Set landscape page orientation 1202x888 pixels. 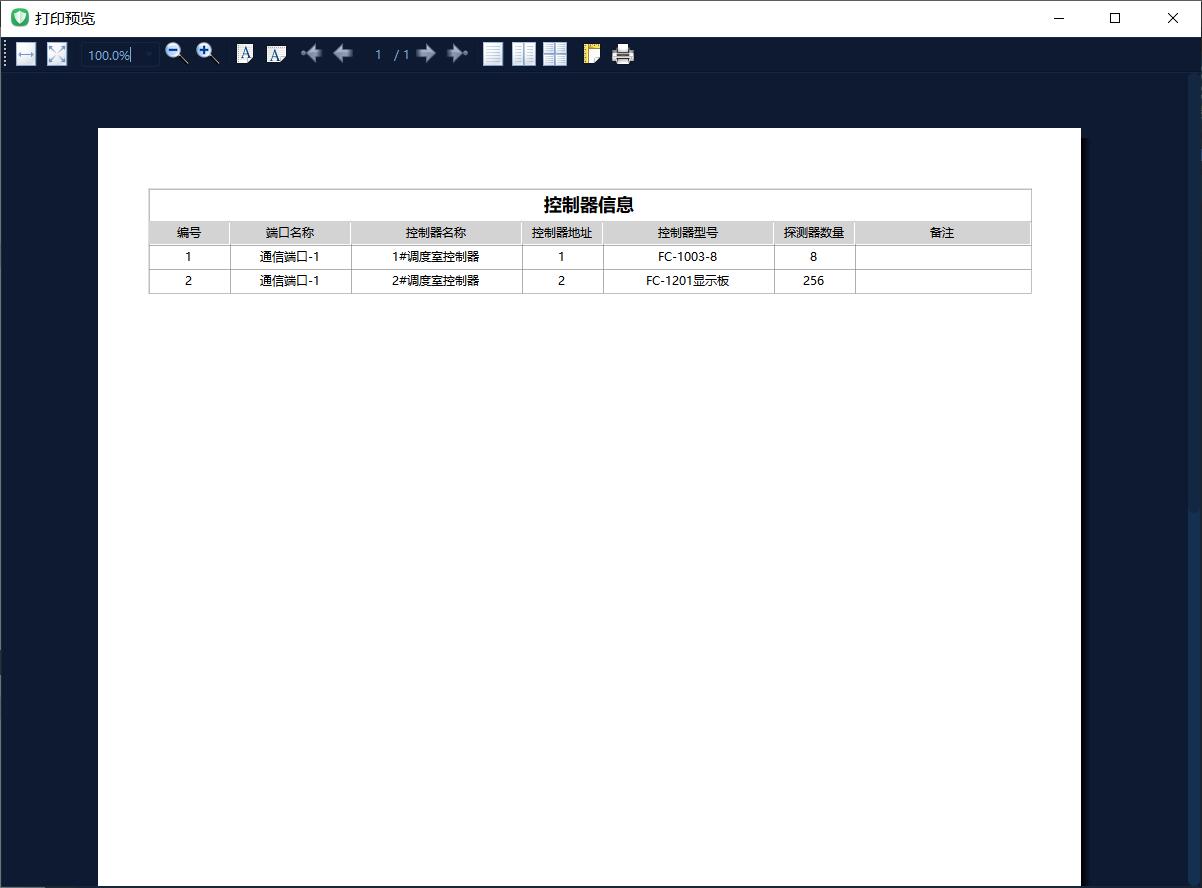[x=276, y=54]
